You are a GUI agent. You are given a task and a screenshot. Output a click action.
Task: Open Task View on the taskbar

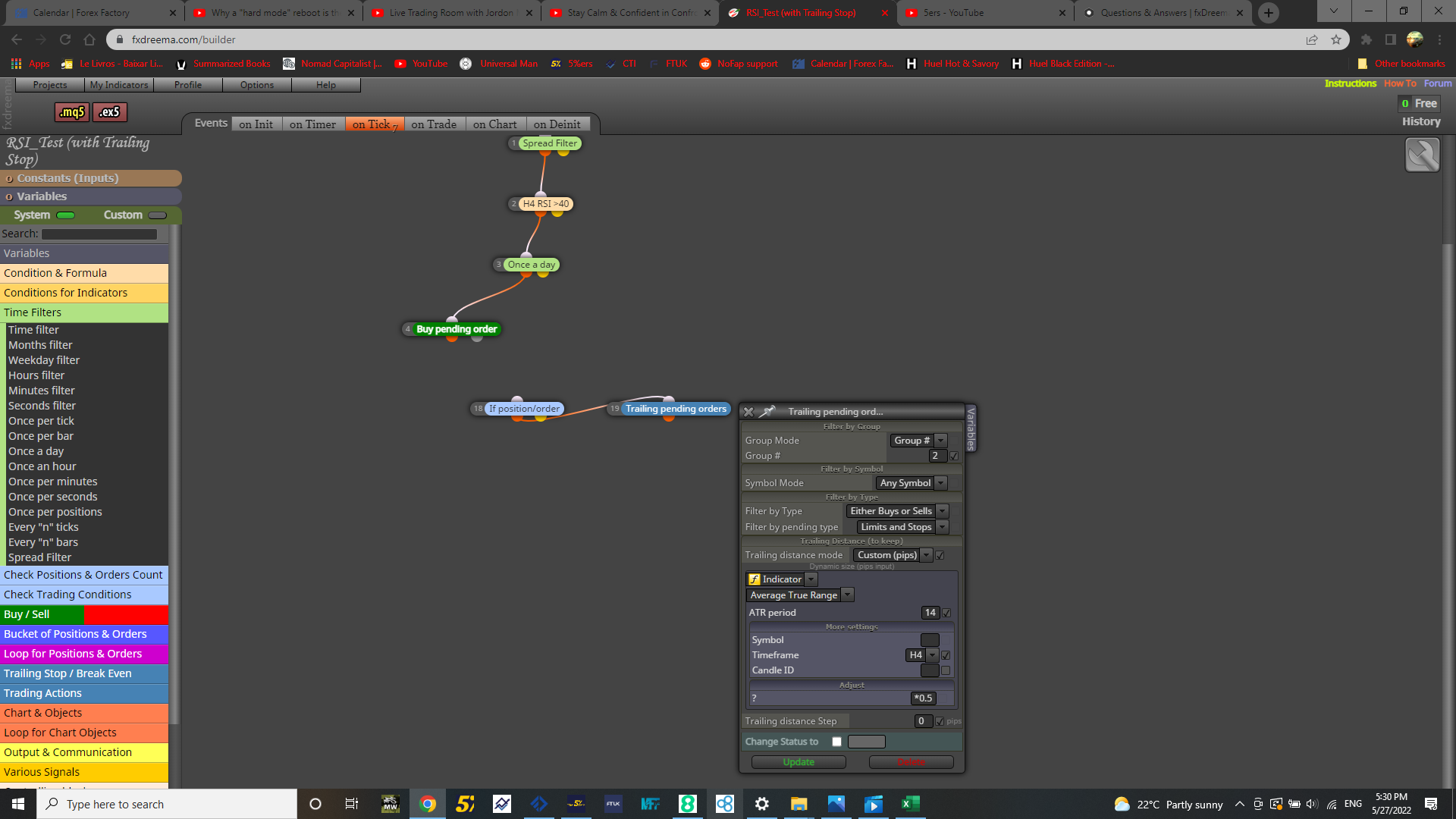pyautogui.click(x=352, y=804)
